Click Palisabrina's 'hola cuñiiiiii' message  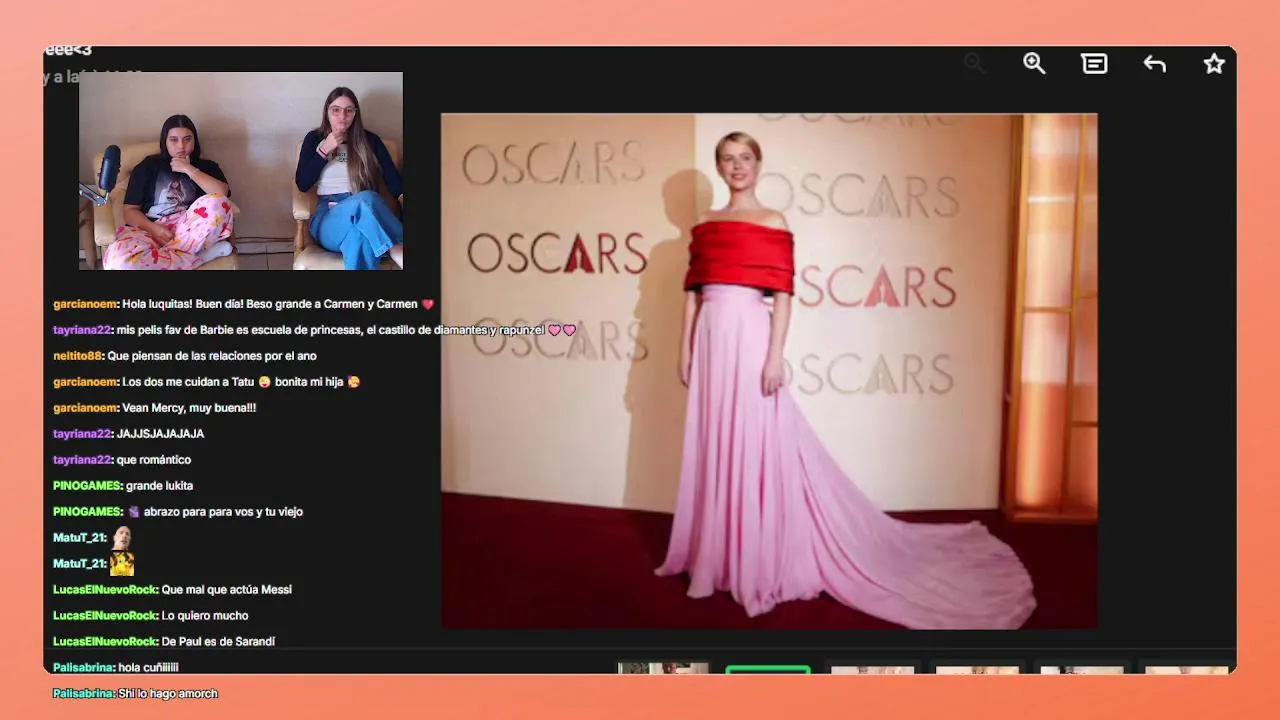coord(115,668)
